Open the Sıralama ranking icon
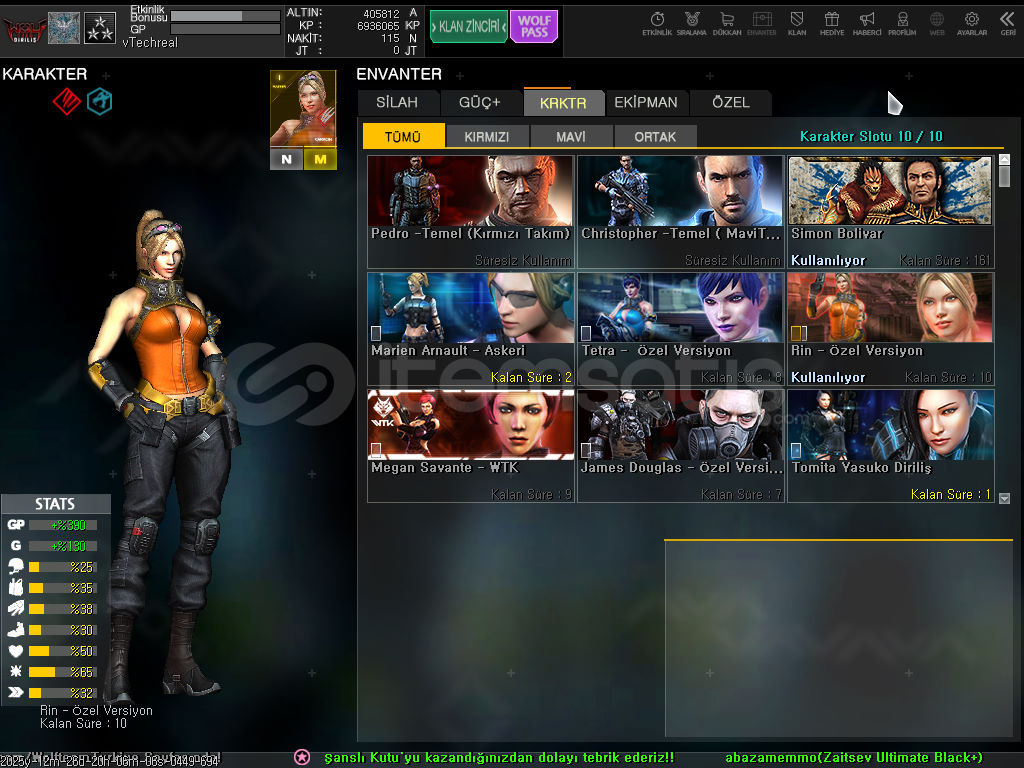This screenshot has width=1024, height=768. coord(692,23)
